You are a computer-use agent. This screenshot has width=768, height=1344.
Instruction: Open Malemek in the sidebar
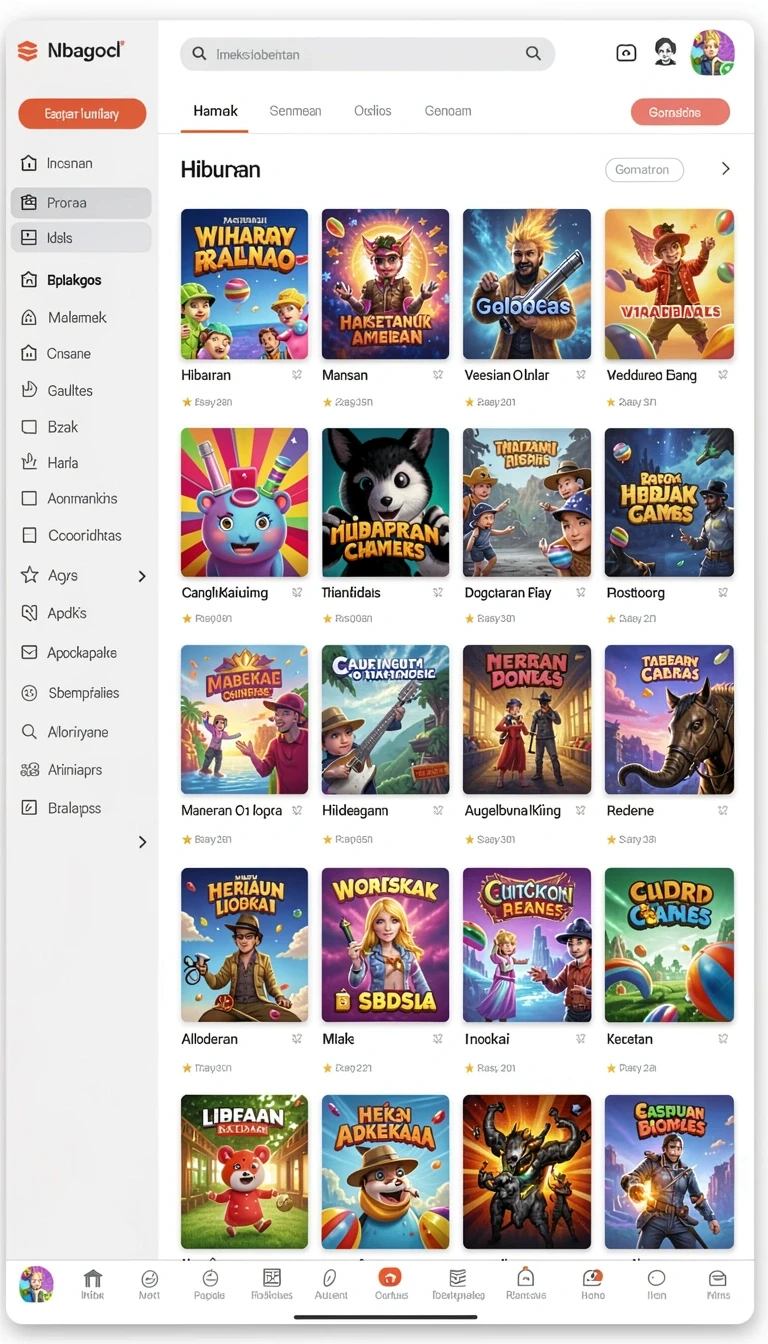click(x=77, y=317)
